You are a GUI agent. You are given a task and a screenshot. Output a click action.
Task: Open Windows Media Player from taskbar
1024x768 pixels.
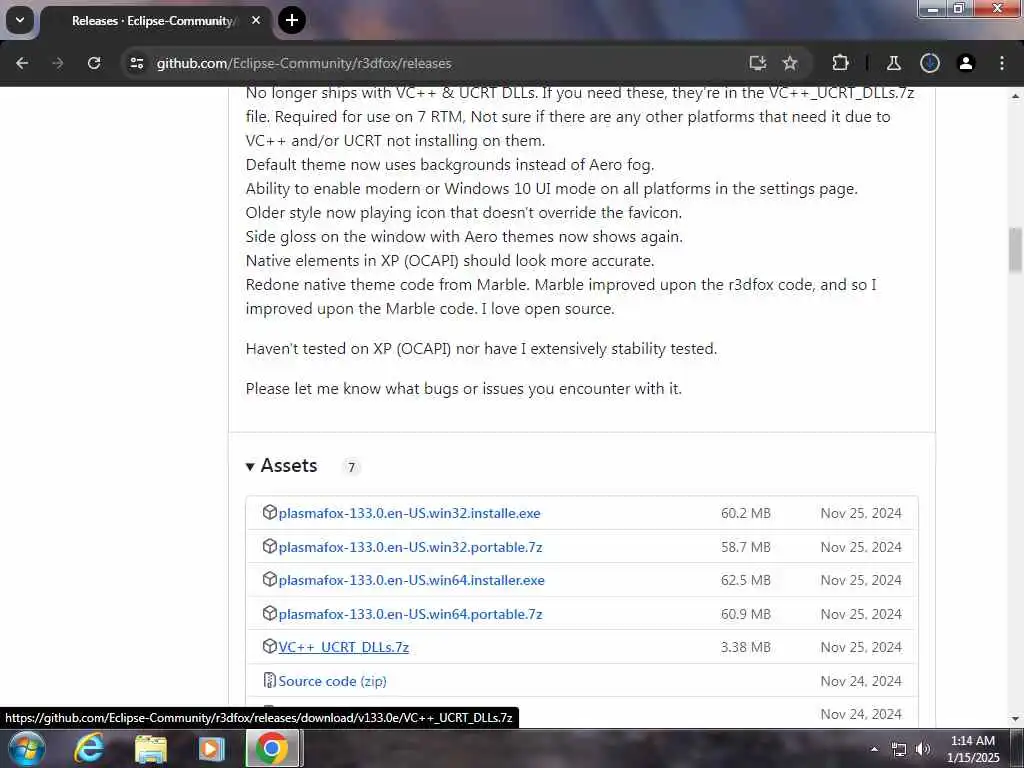211,749
